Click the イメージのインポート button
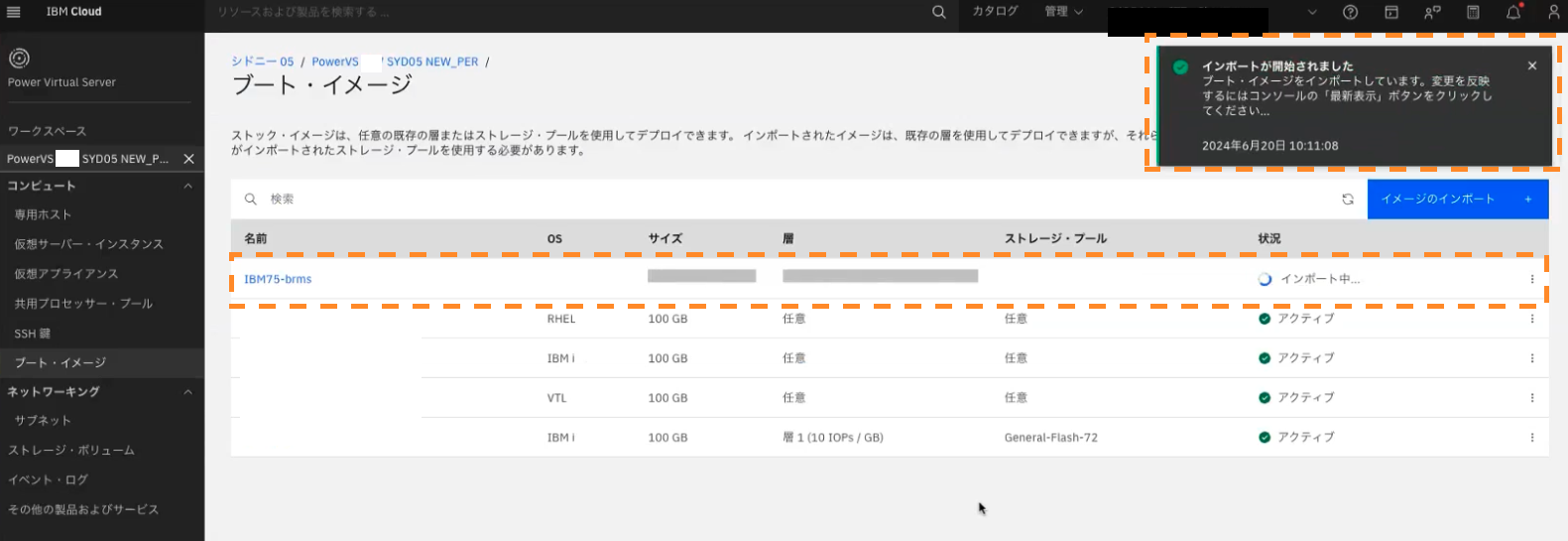Screen dimensions: 1568x541 (1458, 200)
